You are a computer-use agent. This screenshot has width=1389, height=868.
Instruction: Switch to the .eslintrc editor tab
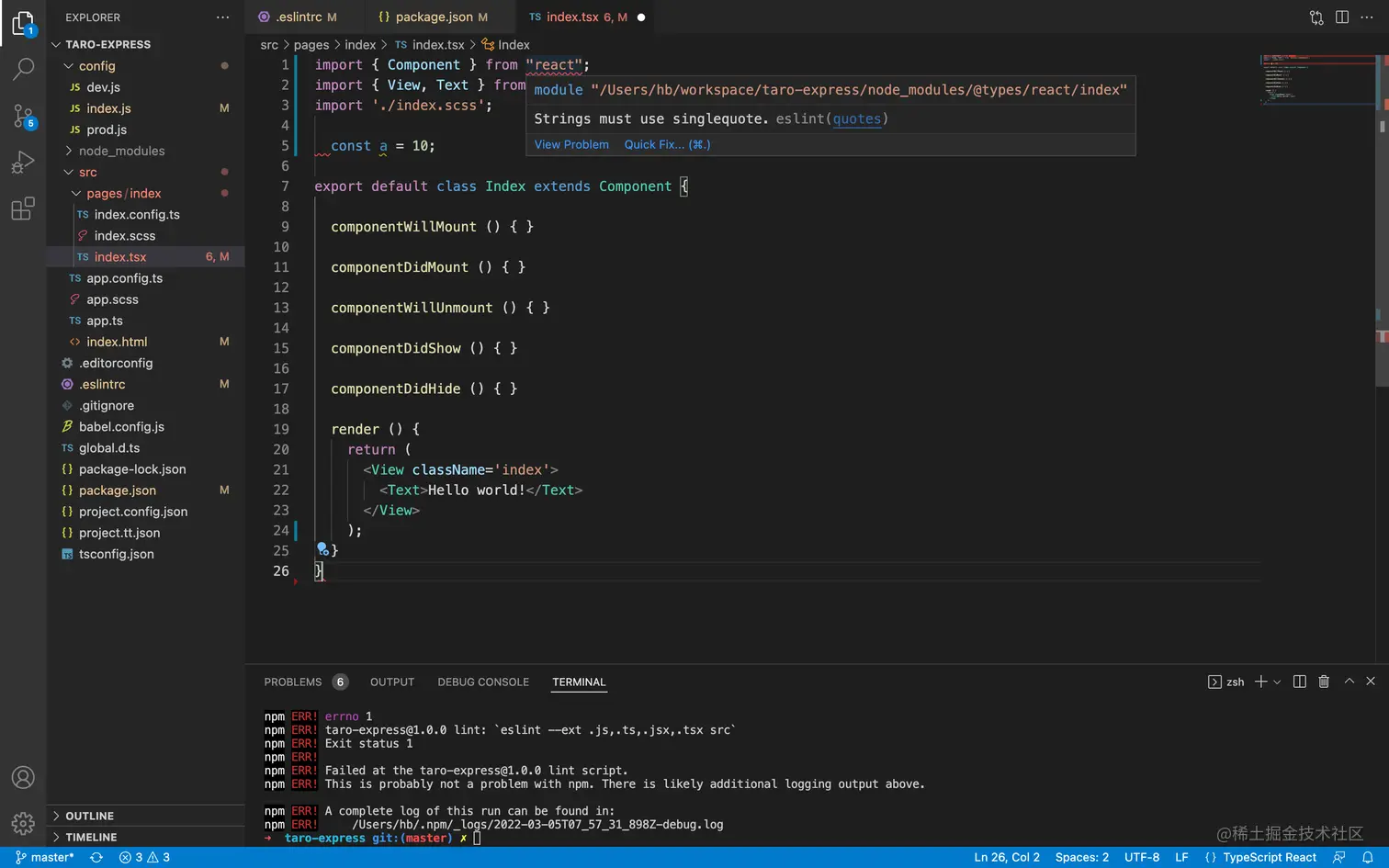[x=304, y=17]
